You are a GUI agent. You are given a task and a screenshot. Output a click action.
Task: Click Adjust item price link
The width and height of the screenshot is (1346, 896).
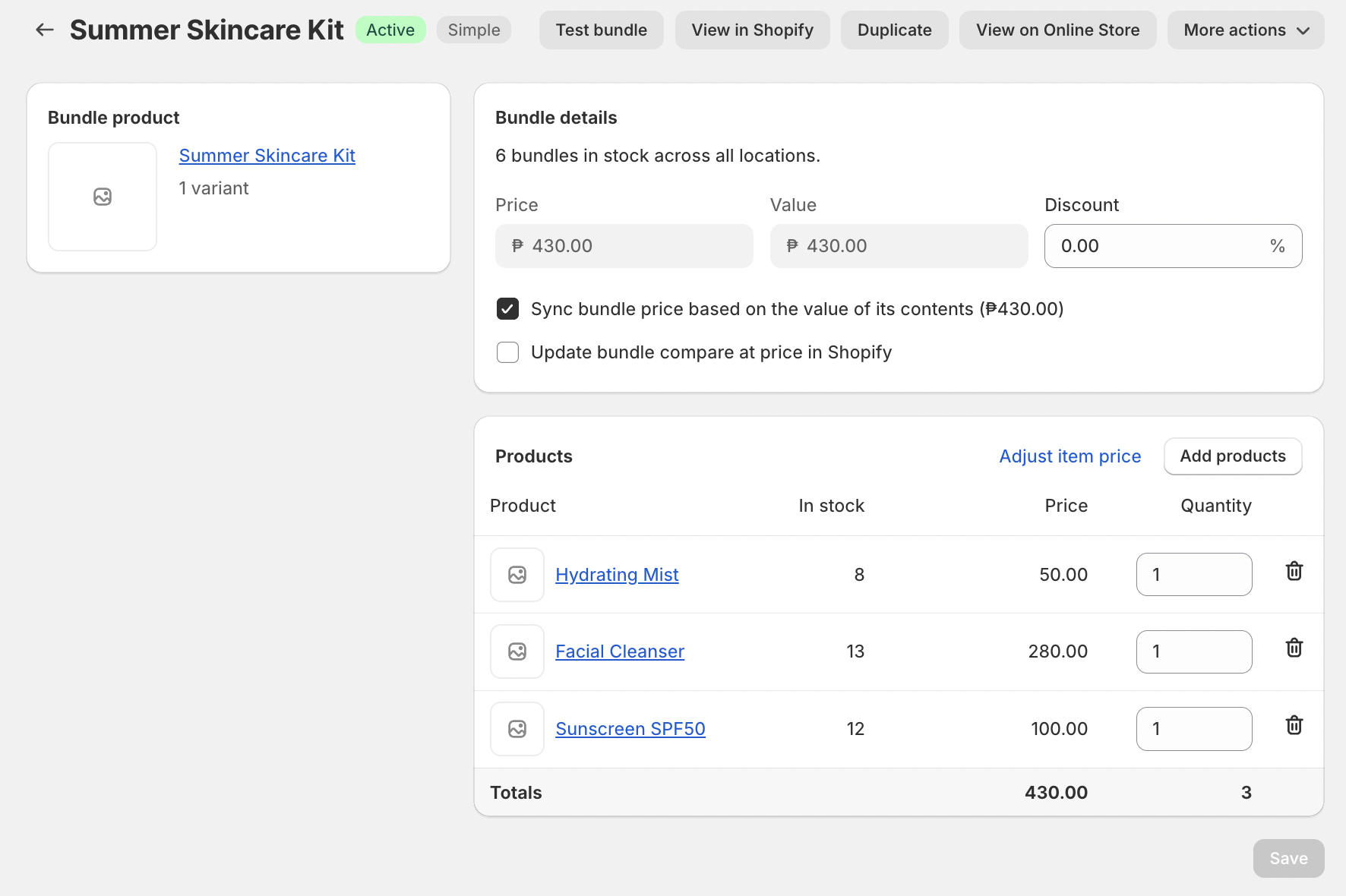(x=1070, y=456)
